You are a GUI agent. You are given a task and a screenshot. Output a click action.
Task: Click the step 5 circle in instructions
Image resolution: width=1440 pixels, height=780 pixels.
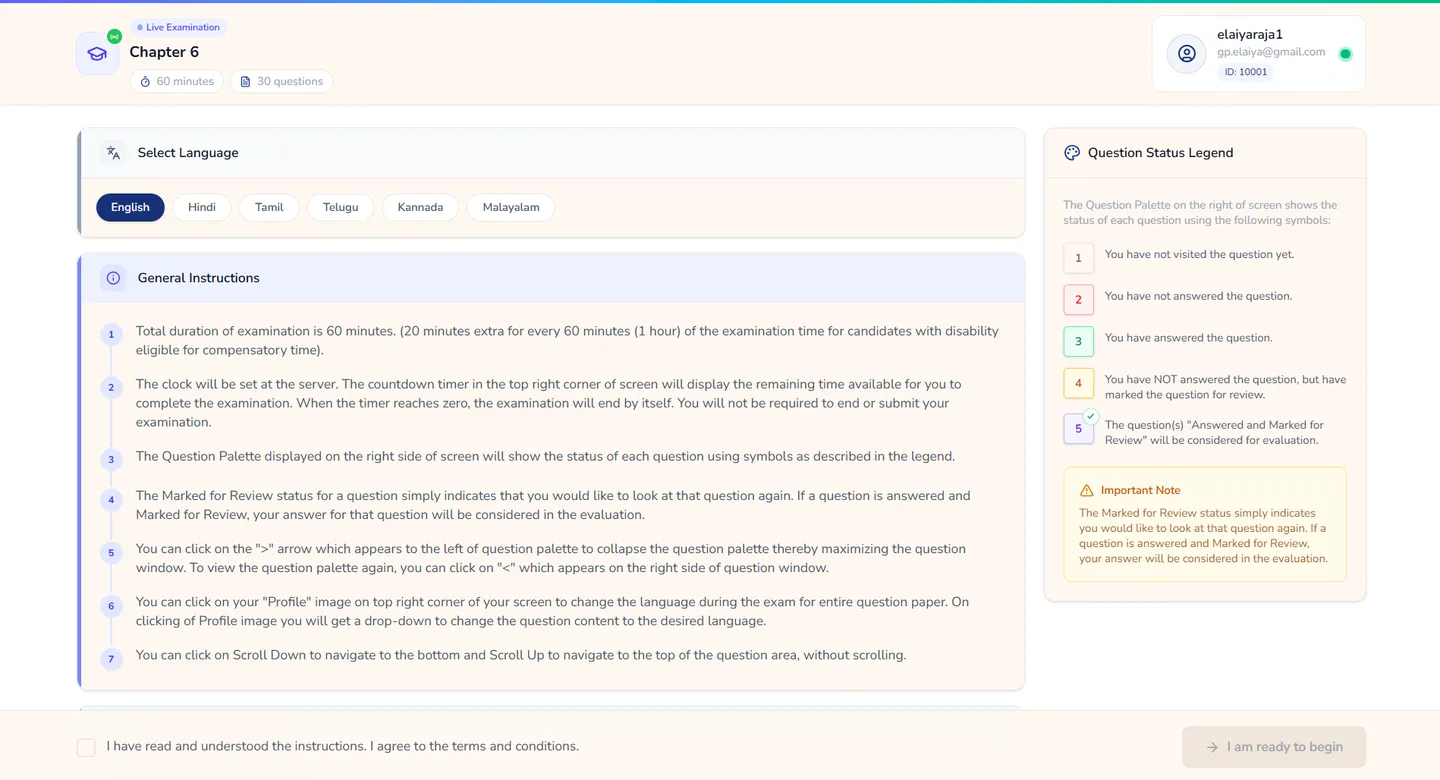pos(111,552)
